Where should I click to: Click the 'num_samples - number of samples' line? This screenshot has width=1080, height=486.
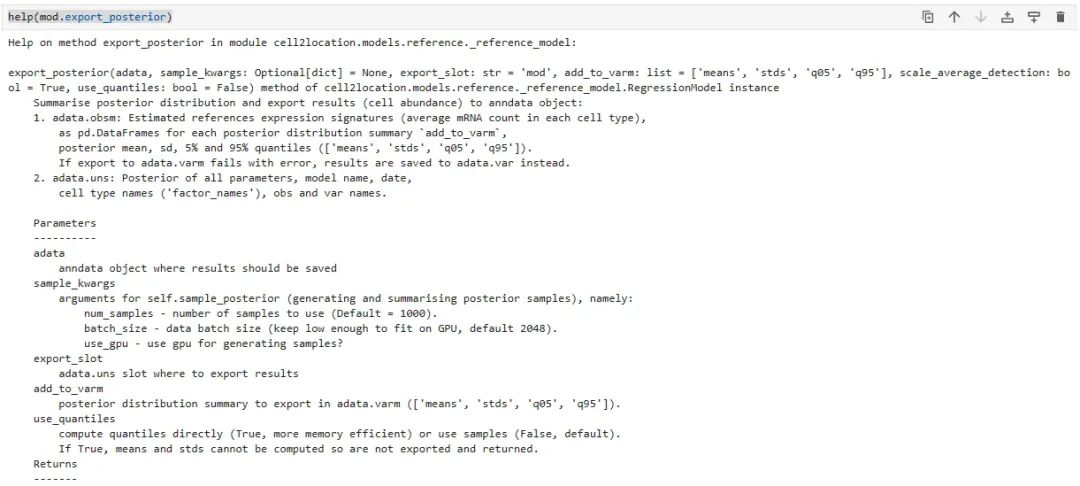[260, 313]
